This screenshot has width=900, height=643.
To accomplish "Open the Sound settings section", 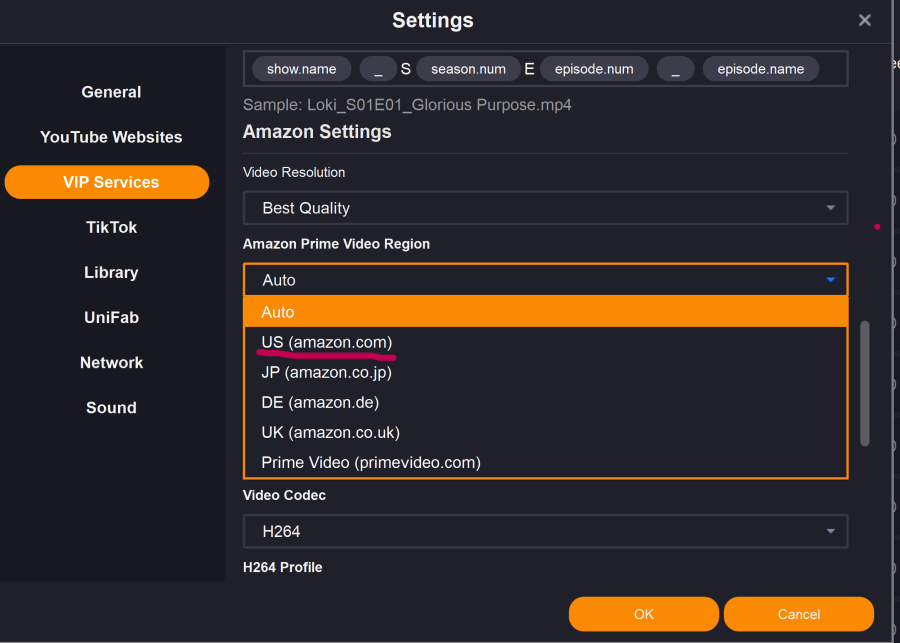I will coord(111,408).
